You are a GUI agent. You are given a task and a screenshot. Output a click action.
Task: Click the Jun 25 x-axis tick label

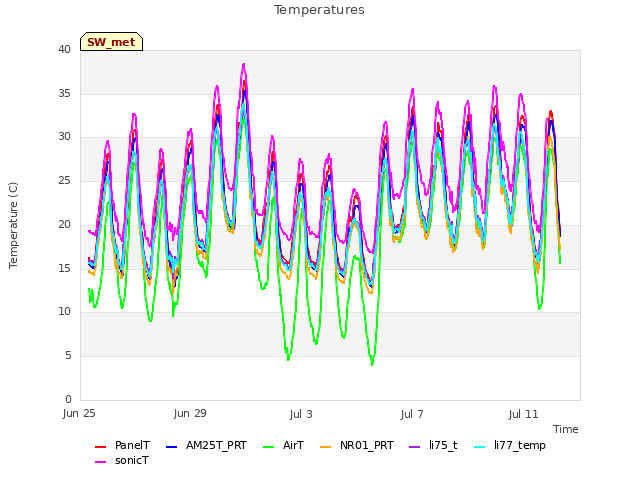pyautogui.click(x=79, y=414)
